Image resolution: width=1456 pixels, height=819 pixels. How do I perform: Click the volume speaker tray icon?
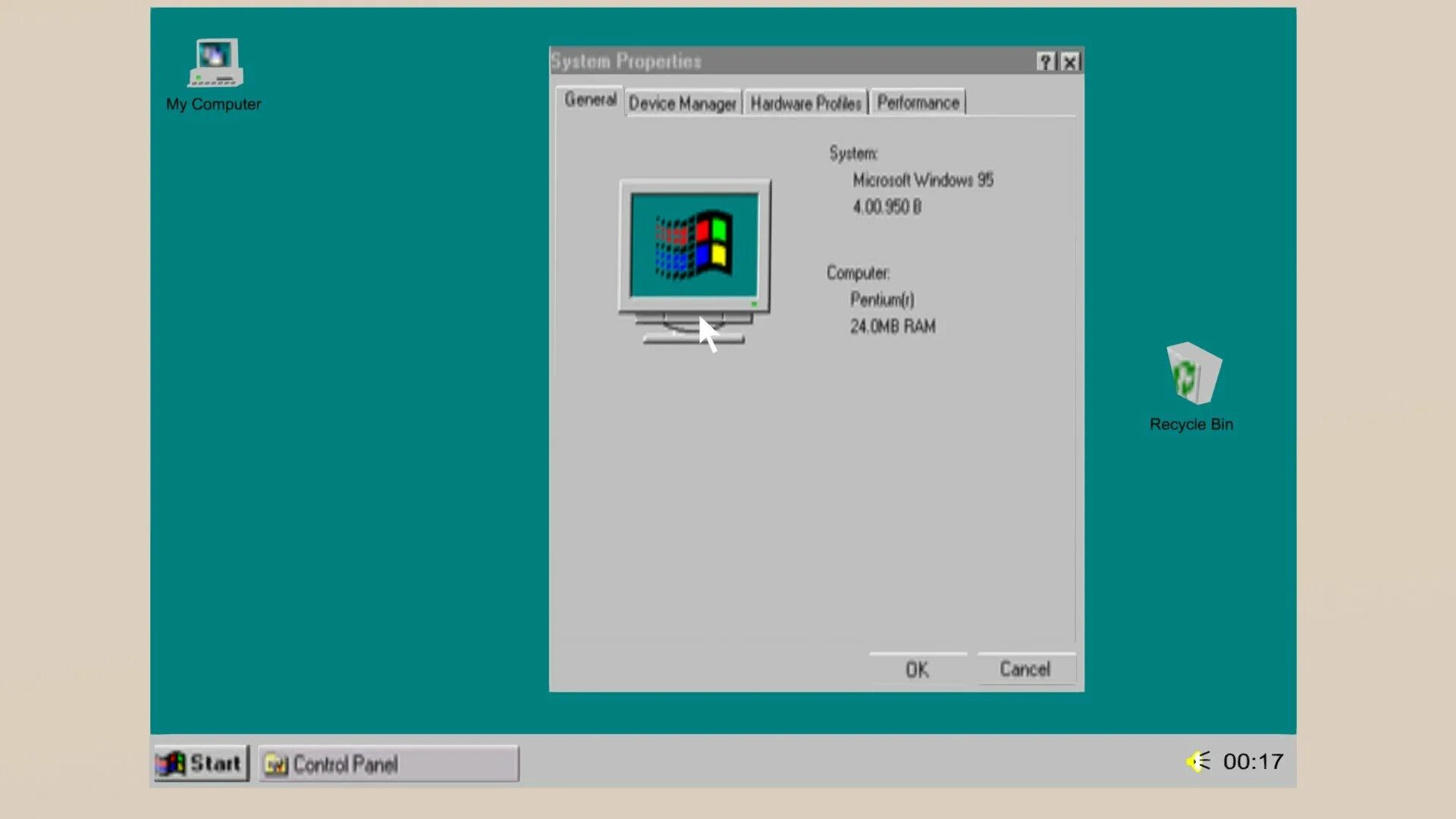pyautogui.click(x=1198, y=761)
